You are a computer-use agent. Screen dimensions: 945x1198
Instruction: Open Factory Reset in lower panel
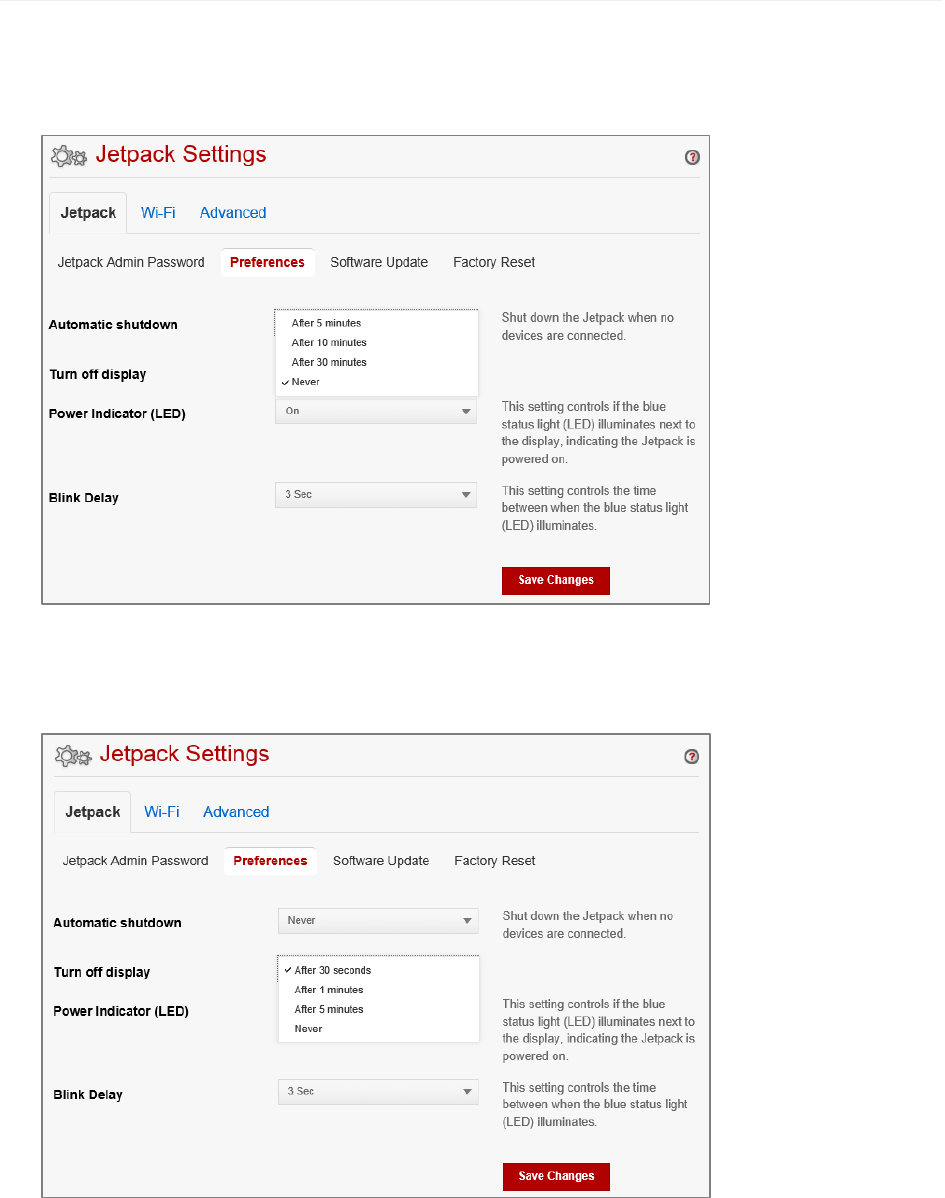click(x=495, y=861)
